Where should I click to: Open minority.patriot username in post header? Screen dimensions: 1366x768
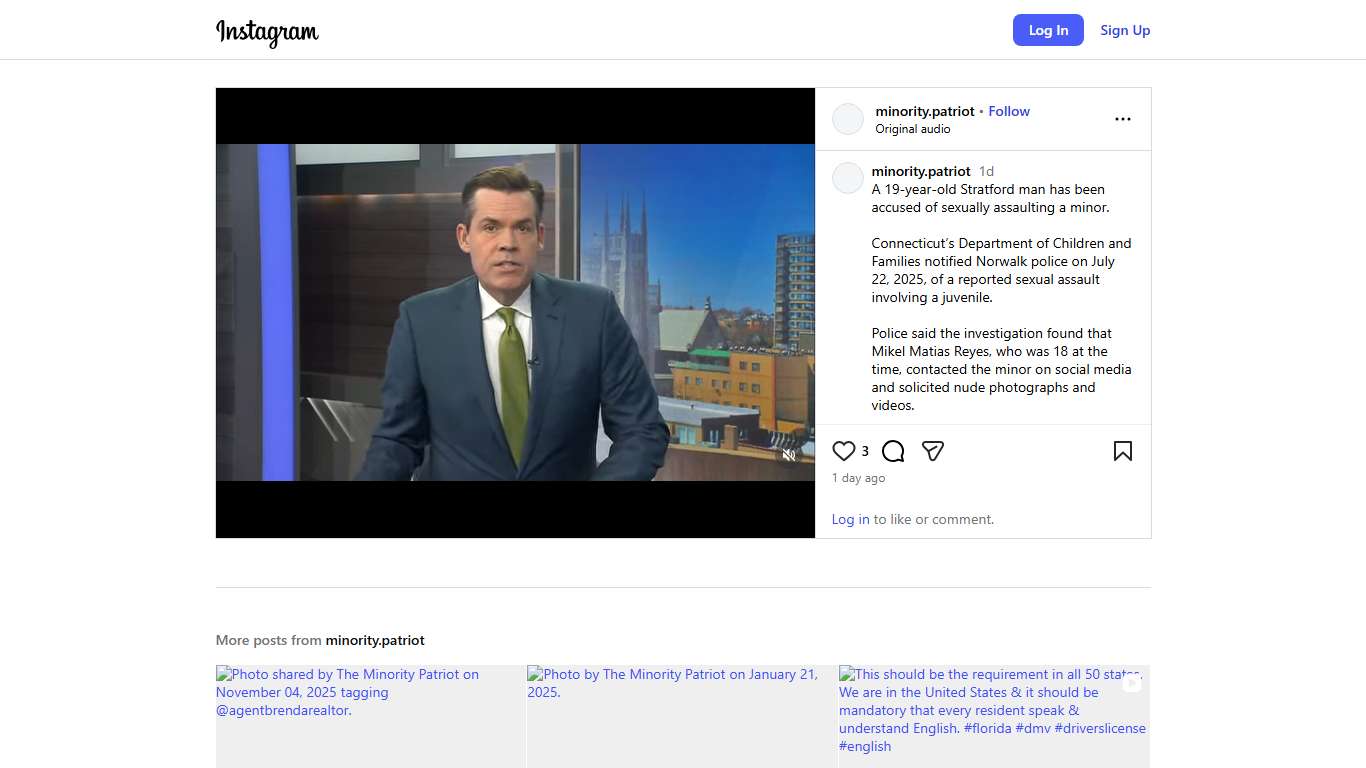point(924,111)
